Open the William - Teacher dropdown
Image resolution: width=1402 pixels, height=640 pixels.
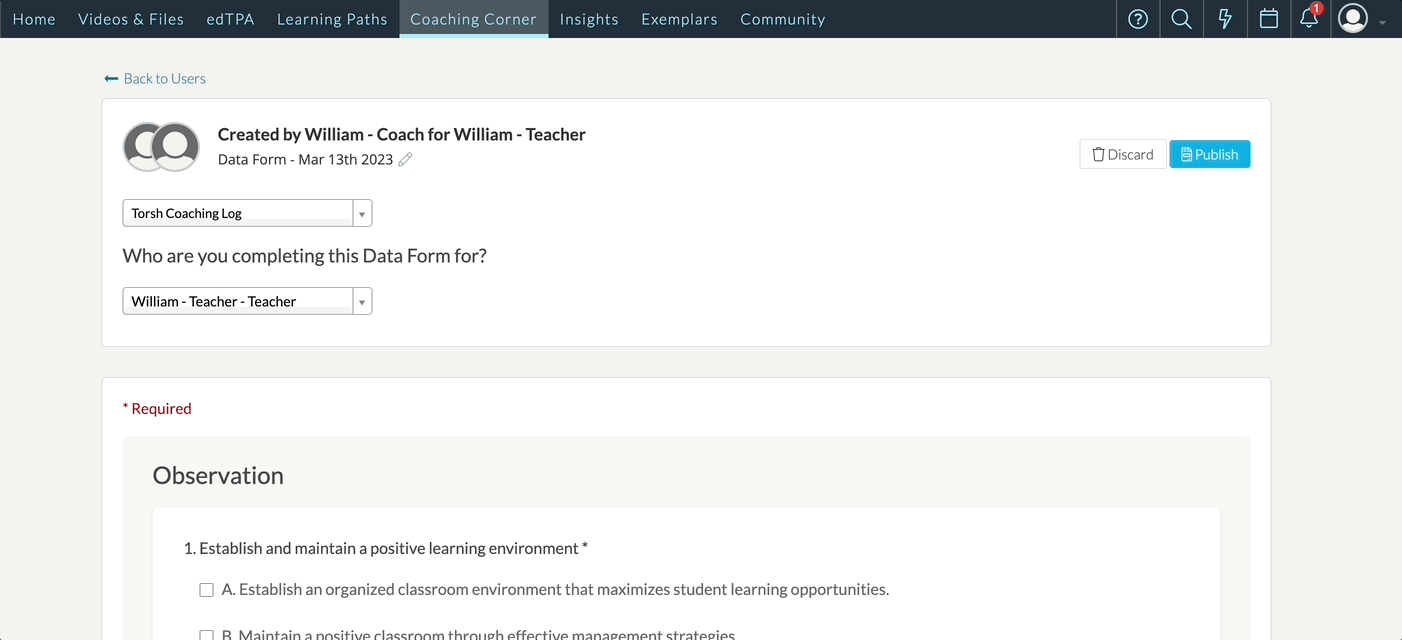point(361,301)
